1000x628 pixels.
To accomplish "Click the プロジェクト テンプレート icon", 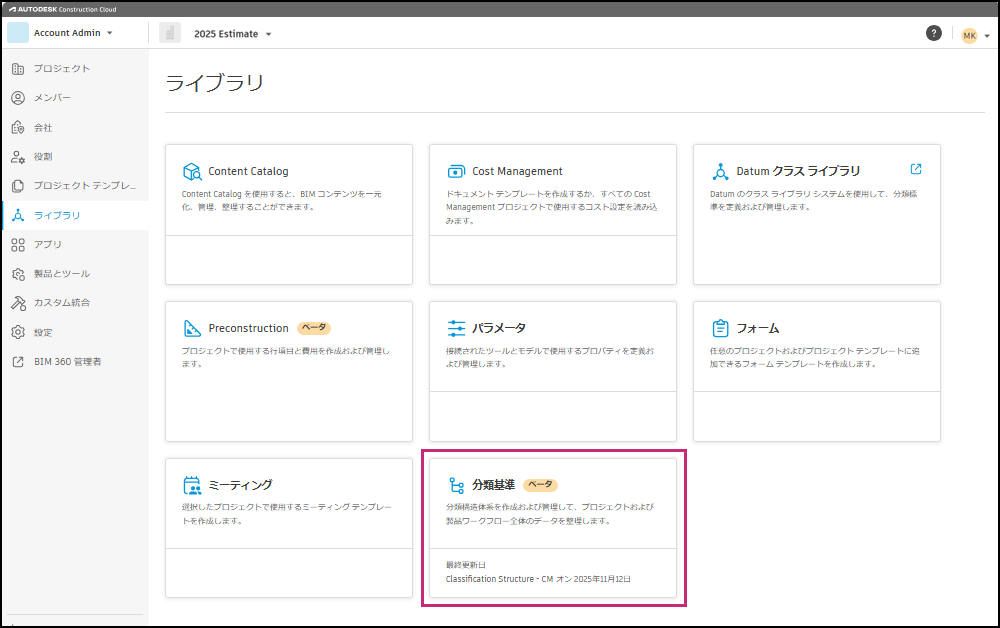I will click(x=18, y=186).
